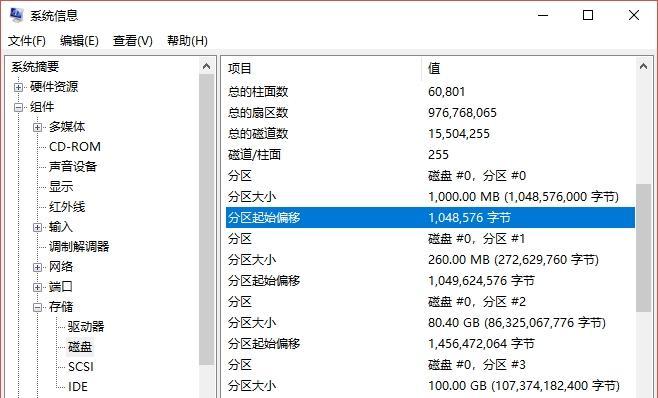
Task: Click the value 1,049,624,576 字节
Action: [x=481, y=281]
